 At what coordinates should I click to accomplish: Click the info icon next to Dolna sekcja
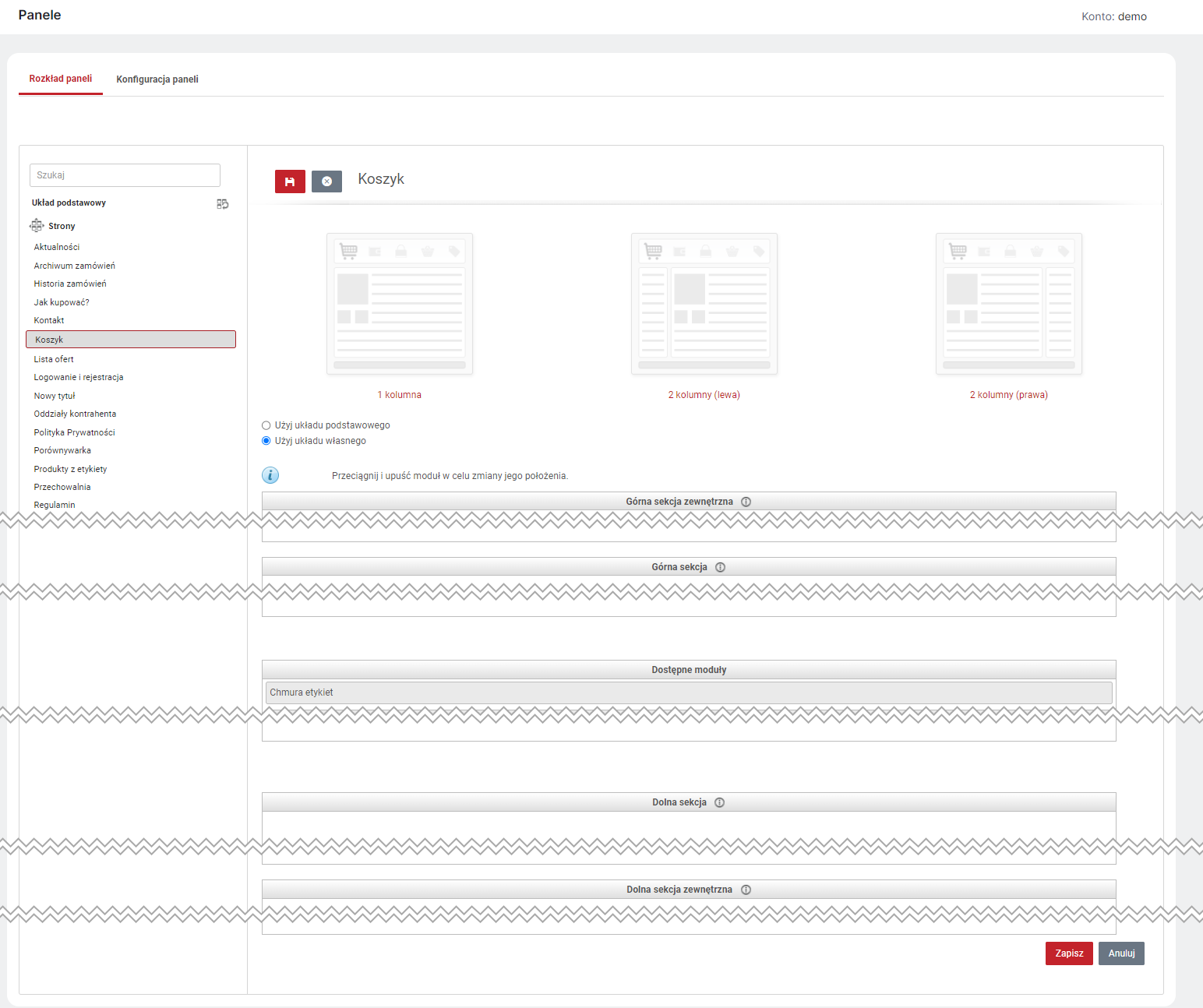(719, 802)
